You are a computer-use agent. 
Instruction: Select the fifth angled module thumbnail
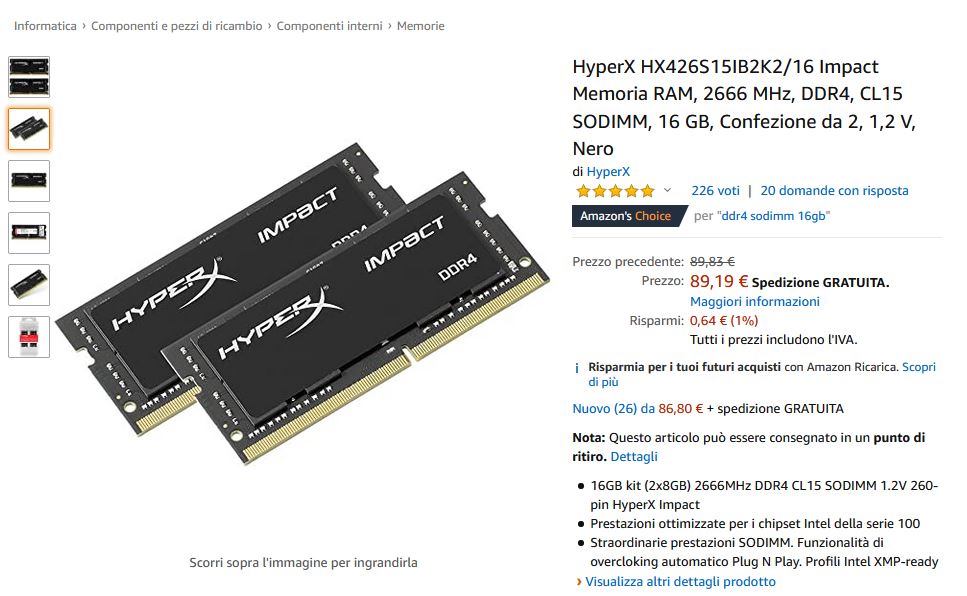point(29,285)
